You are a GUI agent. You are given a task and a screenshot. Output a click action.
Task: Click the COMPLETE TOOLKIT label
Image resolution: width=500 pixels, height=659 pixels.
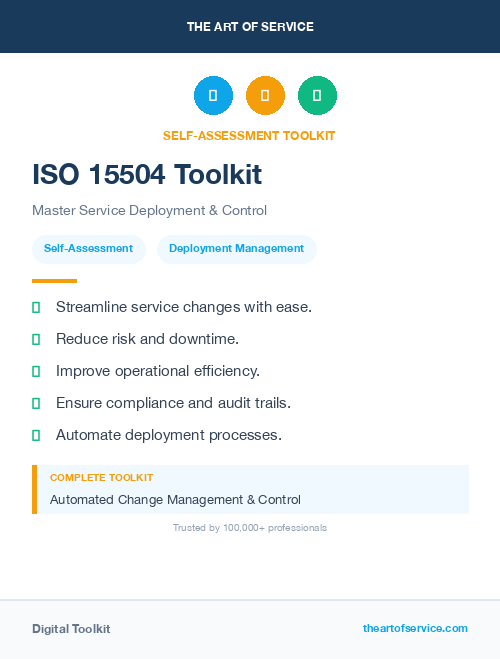pos(101,478)
